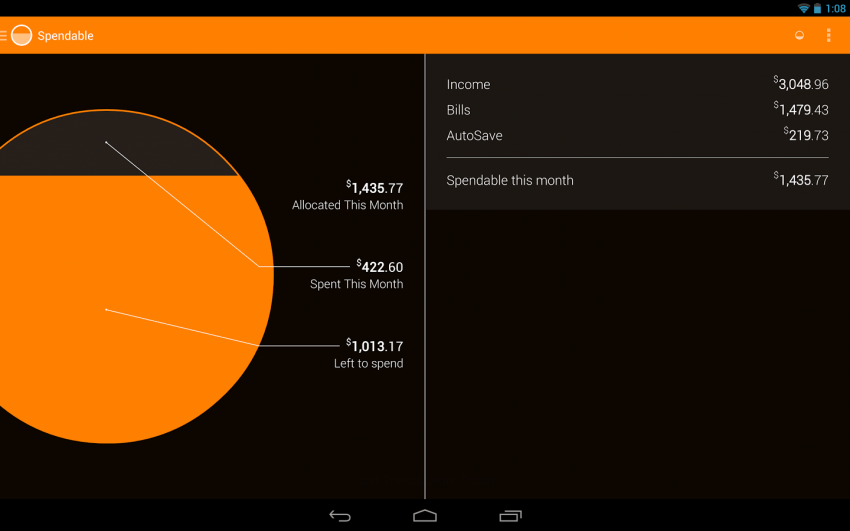Image resolution: width=850 pixels, height=531 pixels.
Task: Check the Wi-Fi status icon
Action: (803, 8)
